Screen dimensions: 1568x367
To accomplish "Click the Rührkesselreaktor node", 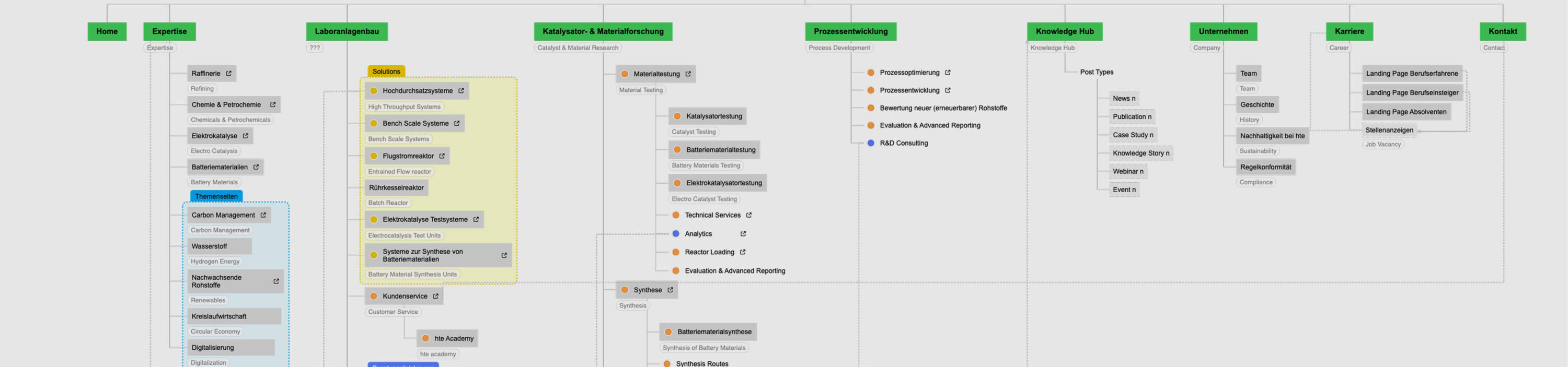I will tap(396, 188).
